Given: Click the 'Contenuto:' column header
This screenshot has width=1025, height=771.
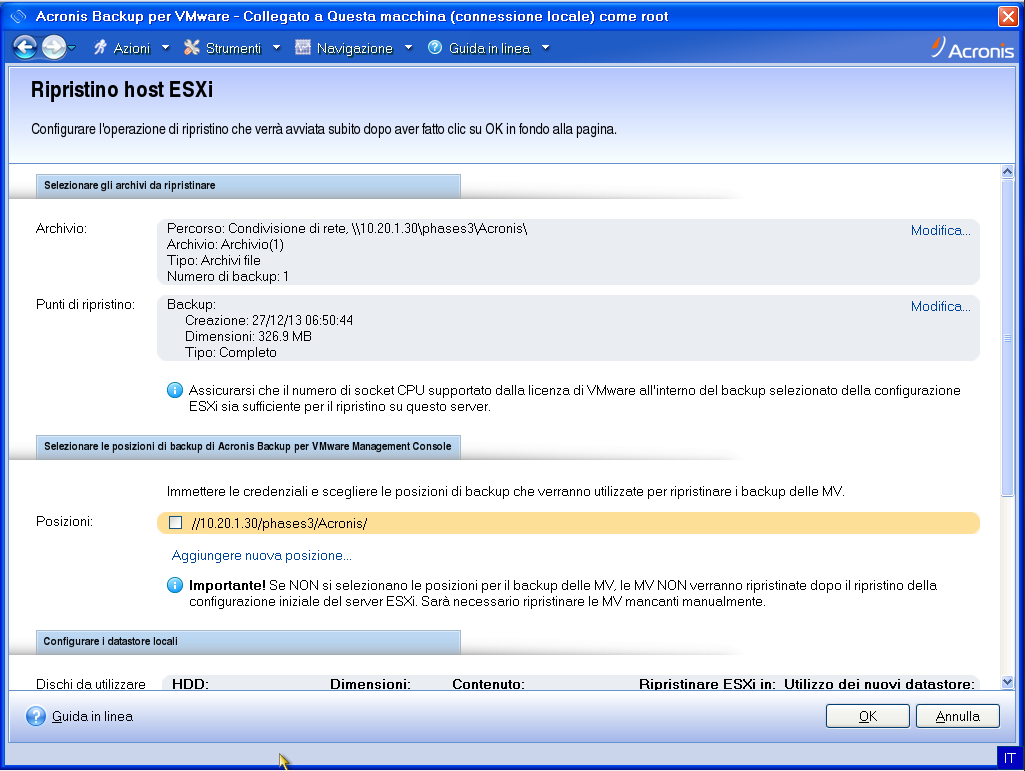Looking at the screenshot, I should point(488,684).
